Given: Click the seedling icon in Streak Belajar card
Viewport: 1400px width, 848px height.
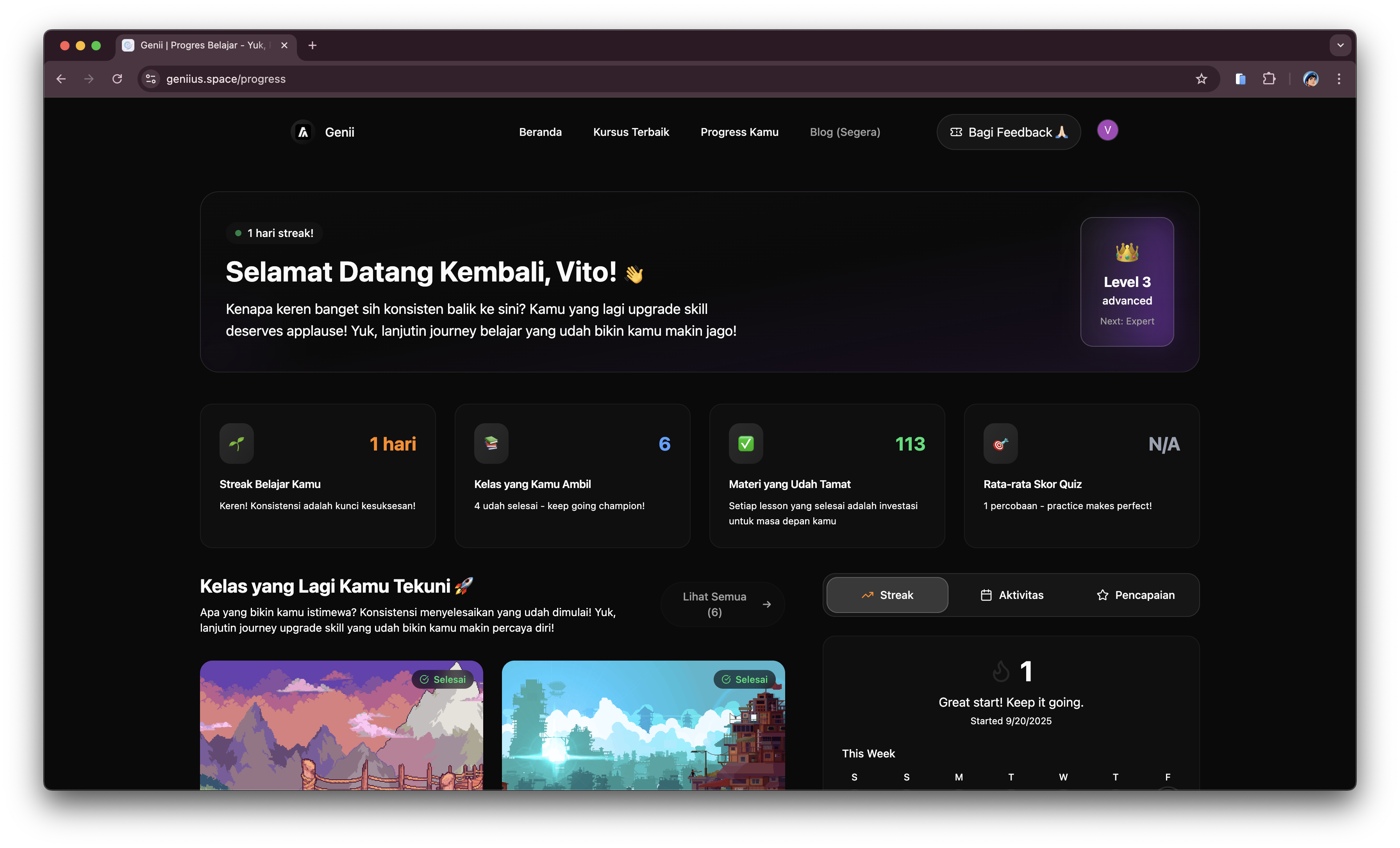Looking at the screenshot, I should click(236, 444).
